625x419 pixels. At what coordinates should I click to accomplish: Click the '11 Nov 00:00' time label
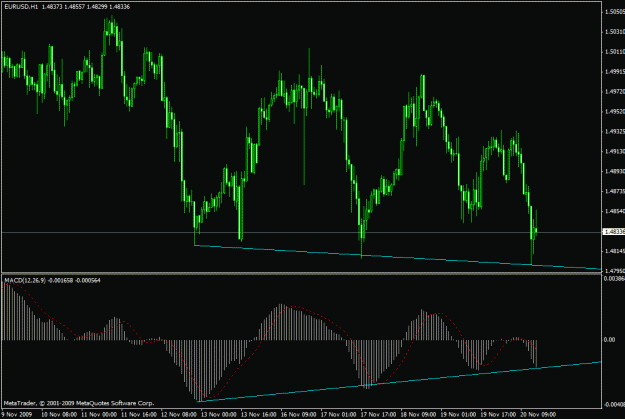coord(99,415)
